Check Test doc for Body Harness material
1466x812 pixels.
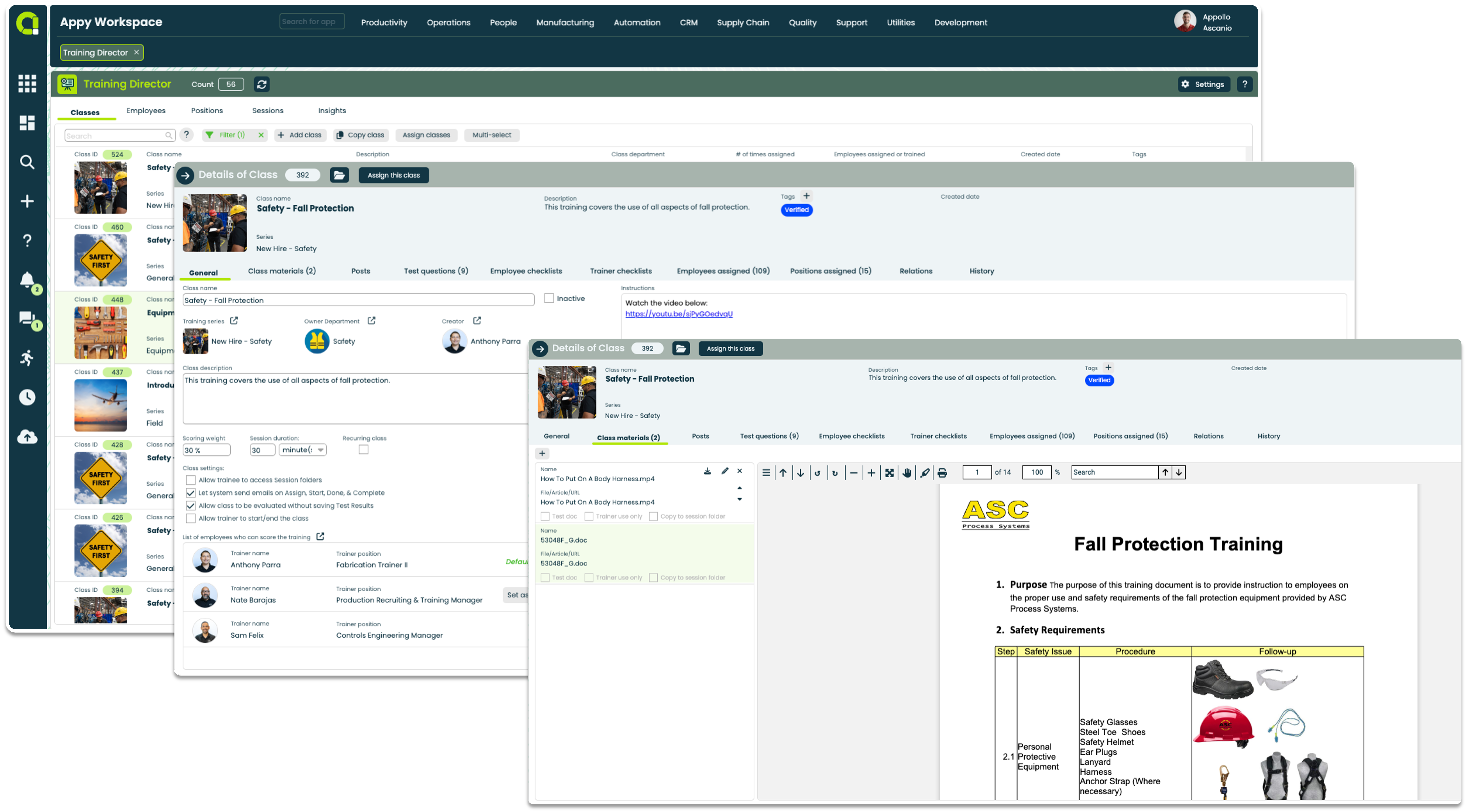pos(545,516)
